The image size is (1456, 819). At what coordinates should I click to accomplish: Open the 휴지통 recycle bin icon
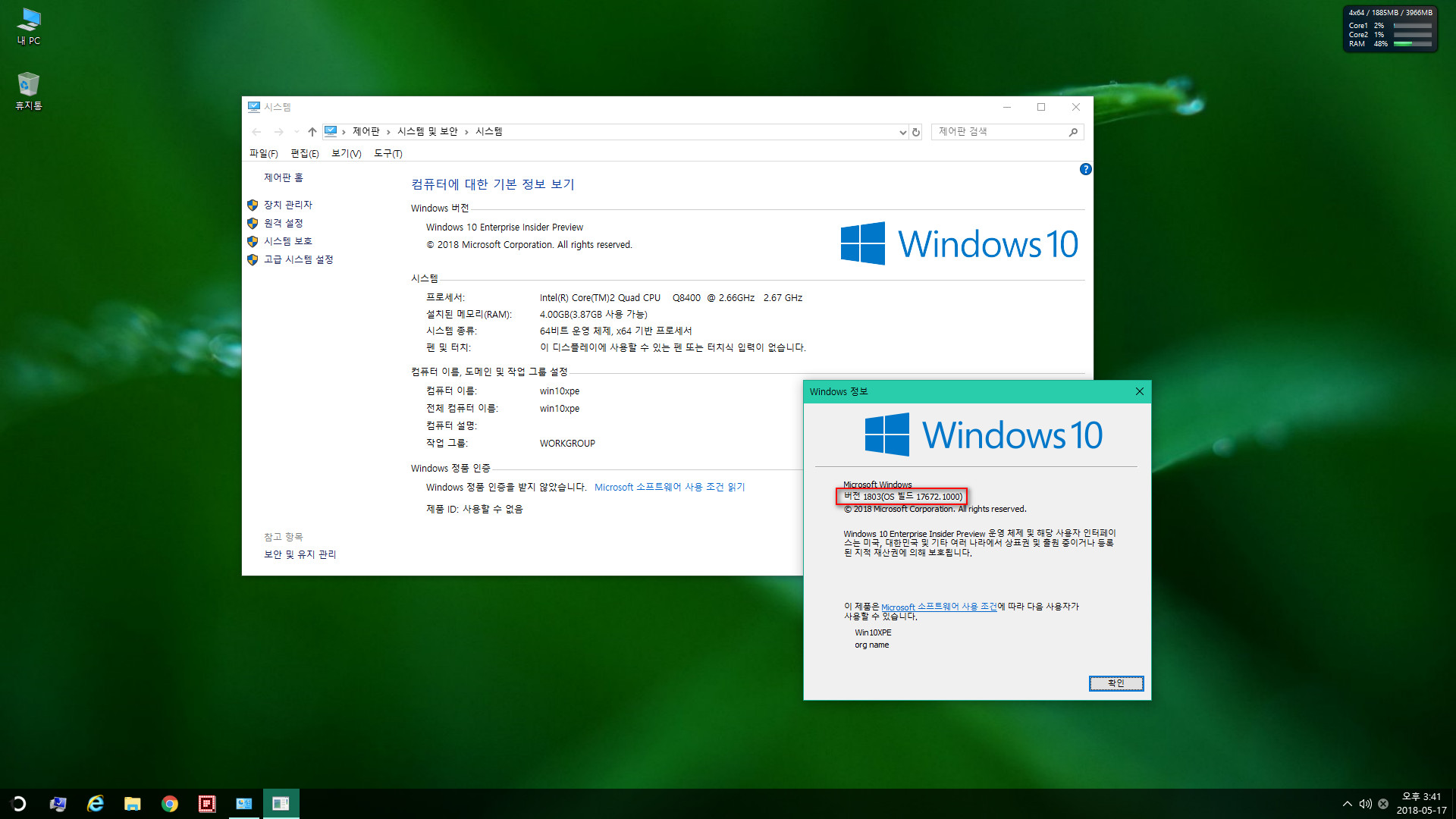(x=29, y=91)
